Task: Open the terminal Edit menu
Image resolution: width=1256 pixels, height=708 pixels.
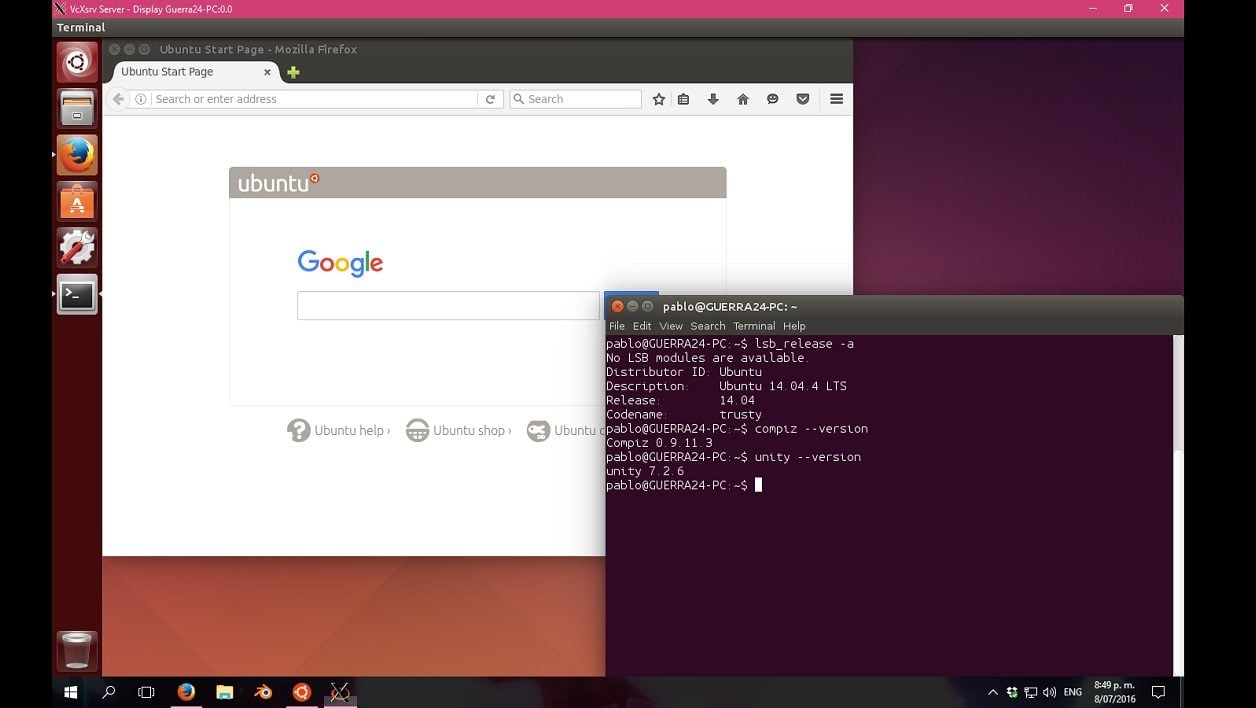Action: pyautogui.click(x=642, y=326)
